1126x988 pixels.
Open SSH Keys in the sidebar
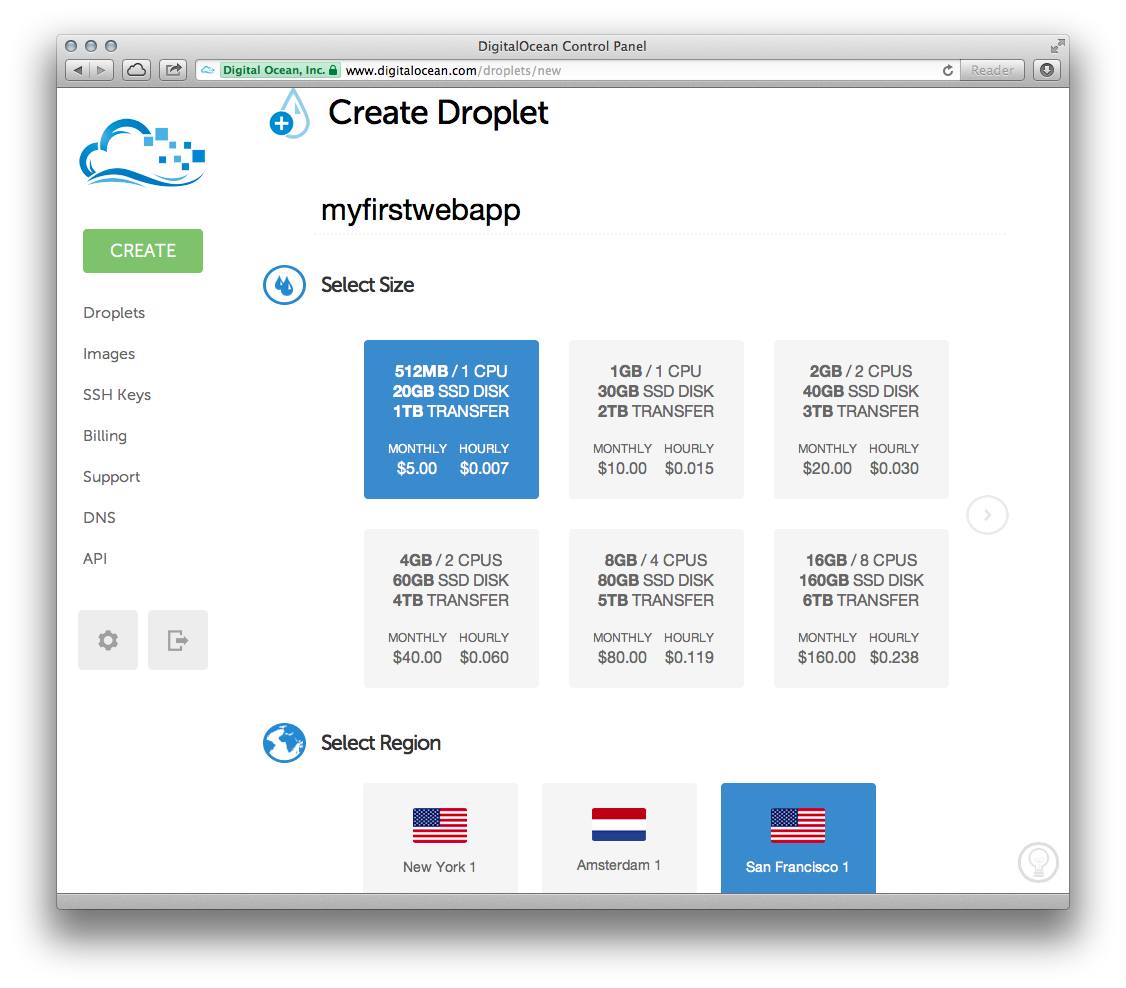tap(117, 395)
